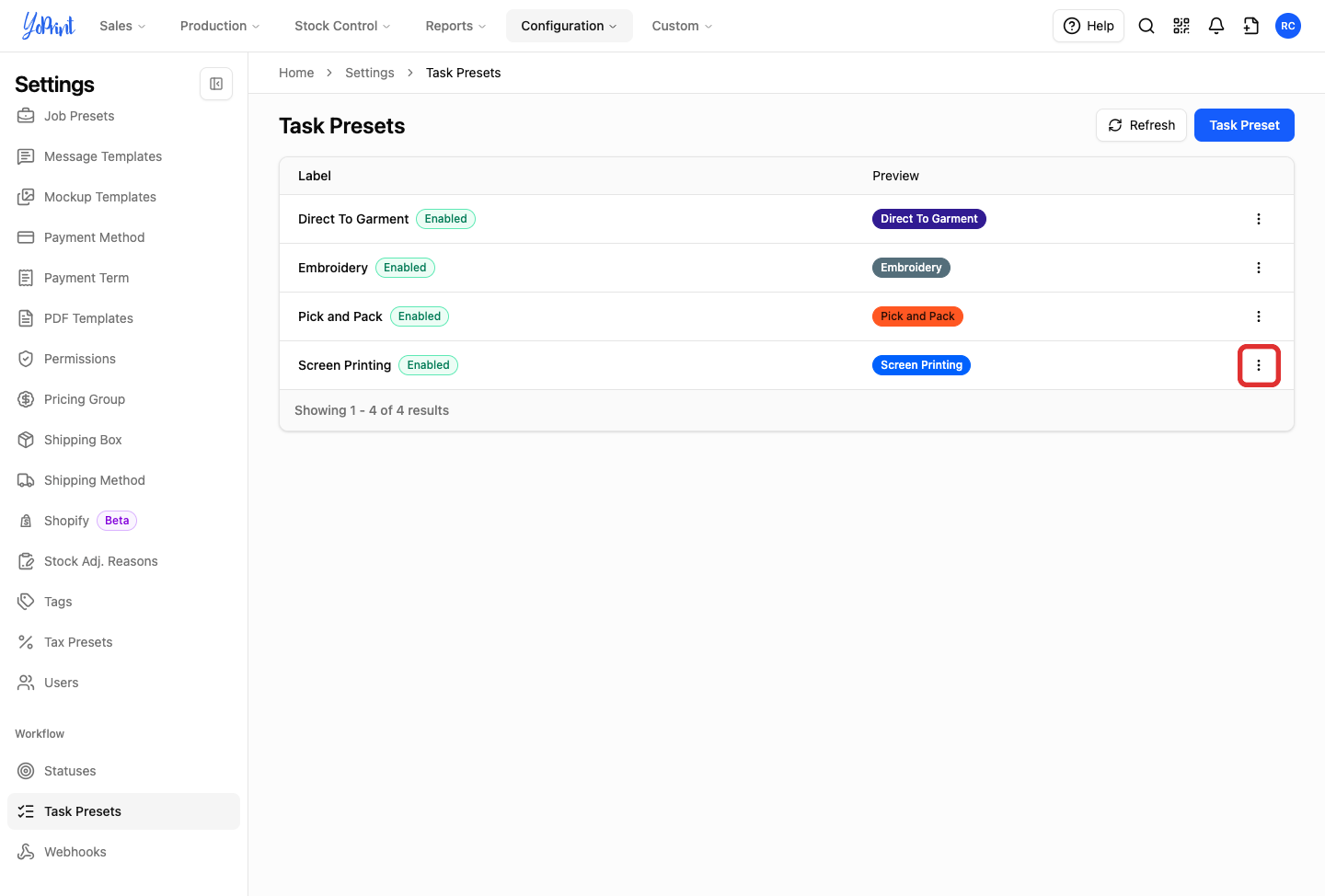Click the orange Pick and Pack preview badge
The width and height of the screenshot is (1325, 896).
(x=917, y=316)
